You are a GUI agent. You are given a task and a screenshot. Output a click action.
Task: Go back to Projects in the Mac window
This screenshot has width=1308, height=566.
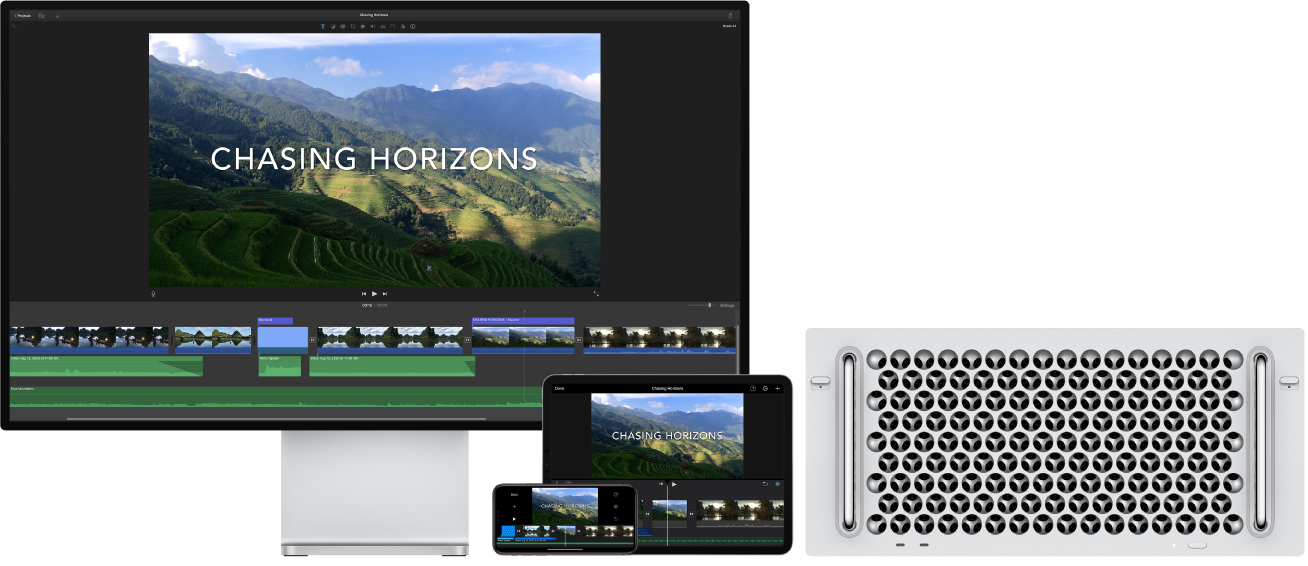point(23,16)
